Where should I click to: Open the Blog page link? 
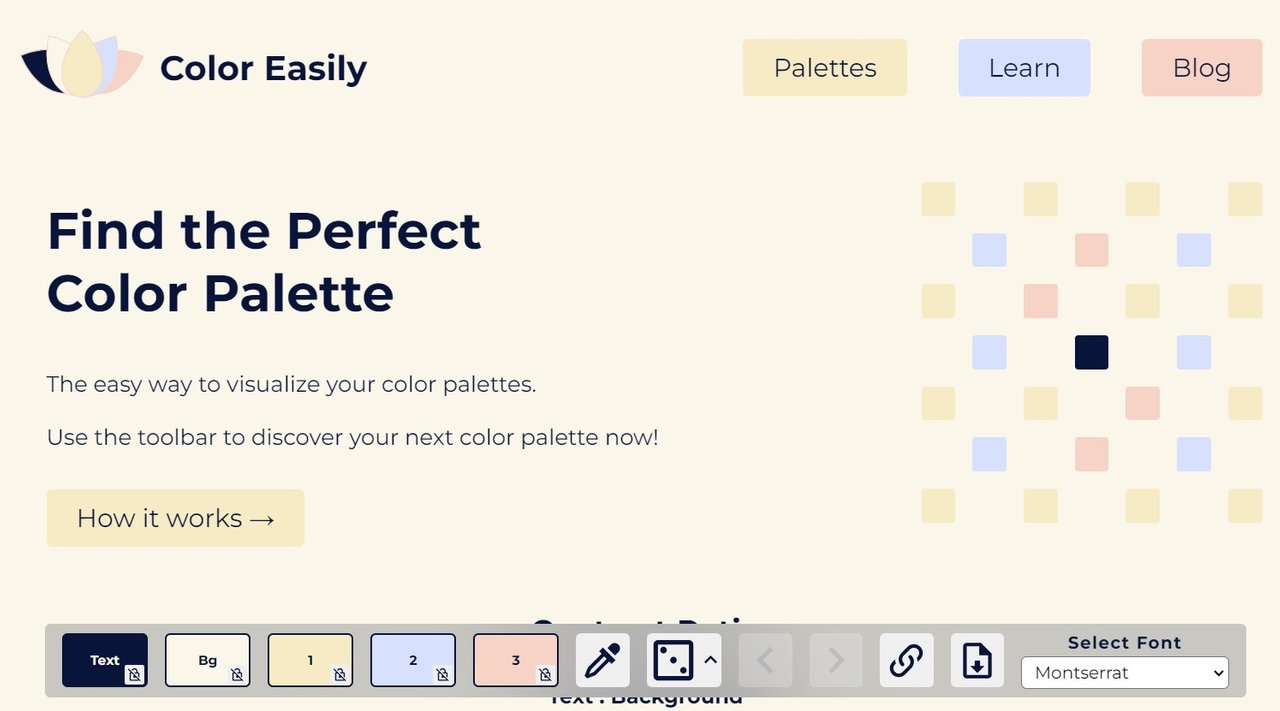tap(1202, 68)
